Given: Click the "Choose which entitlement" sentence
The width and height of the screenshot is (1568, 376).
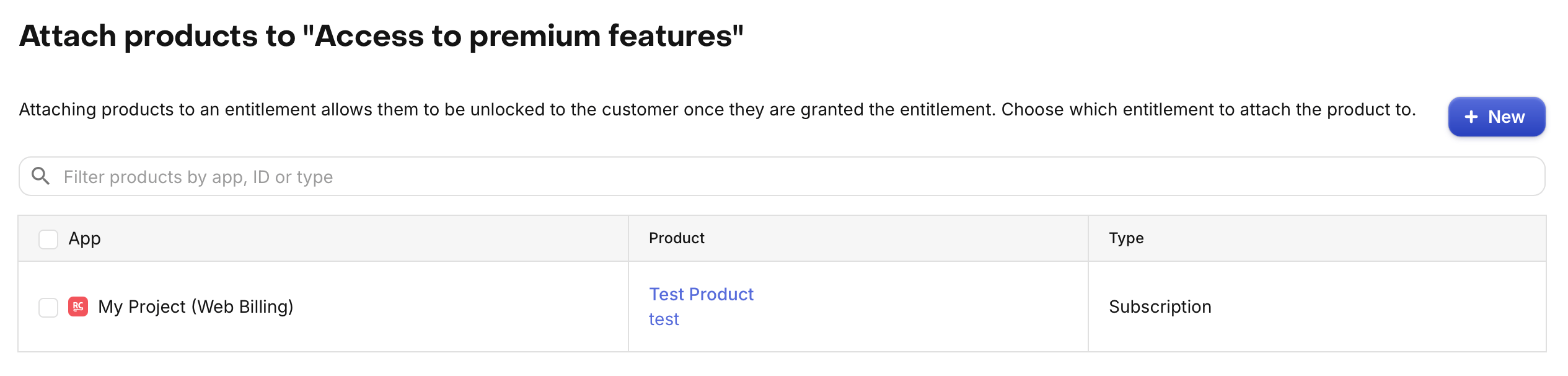Looking at the screenshot, I should coord(1209,109).
